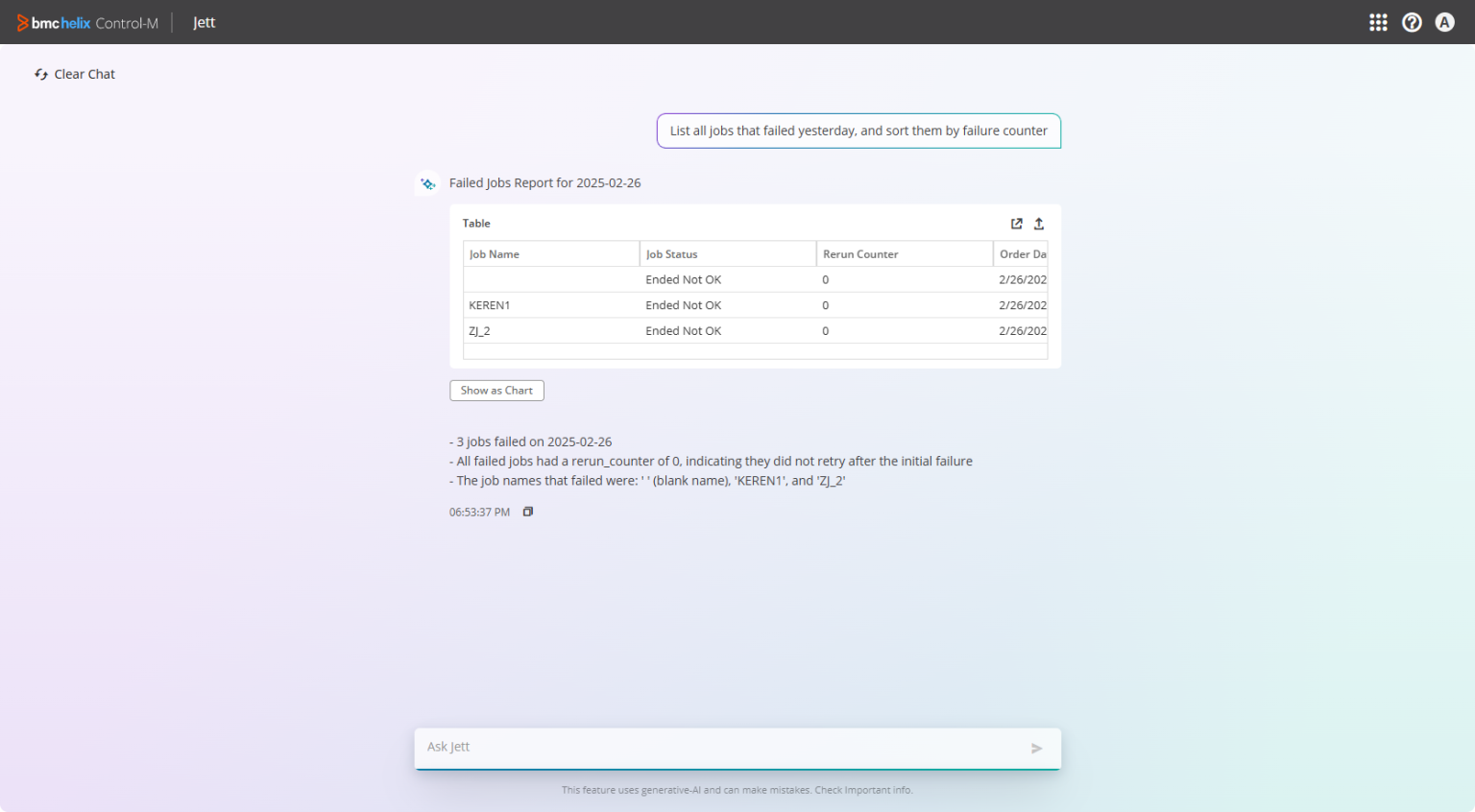The height and width of the screenshot is (812, 1475).
Task: Click the Show as Chart button
Action: (x=496, y=390)
